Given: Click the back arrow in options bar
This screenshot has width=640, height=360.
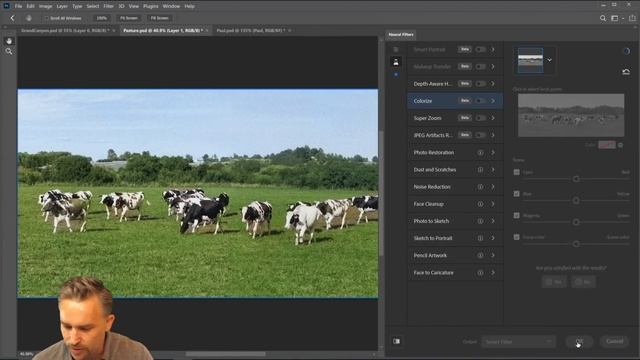Looking at the screenshot, I should pos(12,18).
